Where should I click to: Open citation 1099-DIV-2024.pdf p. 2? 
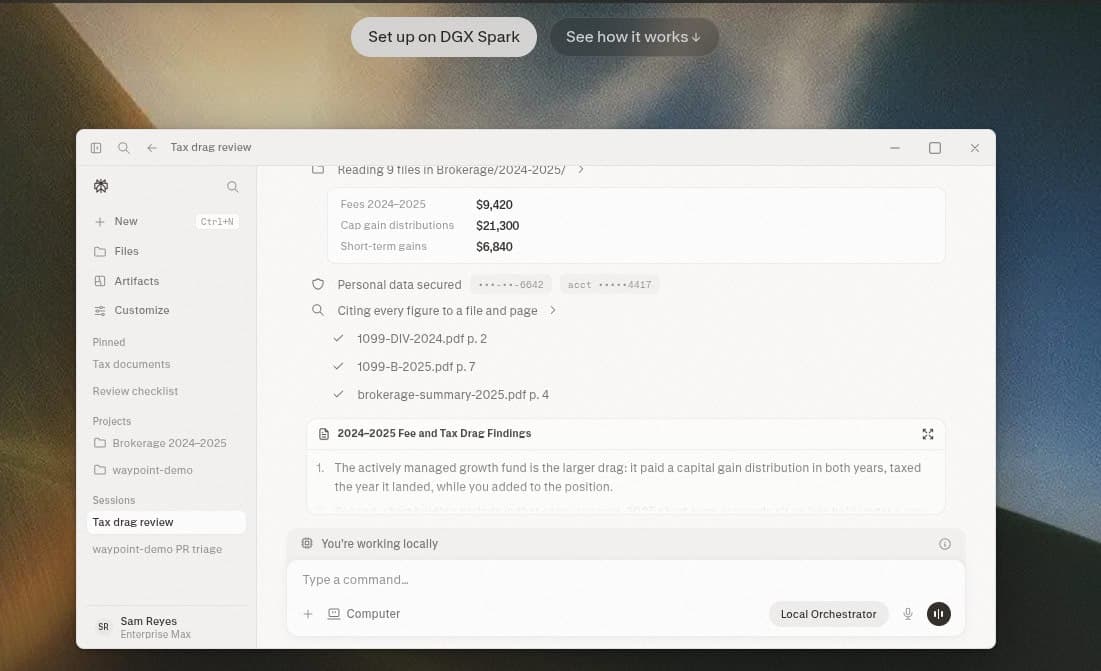422,338
